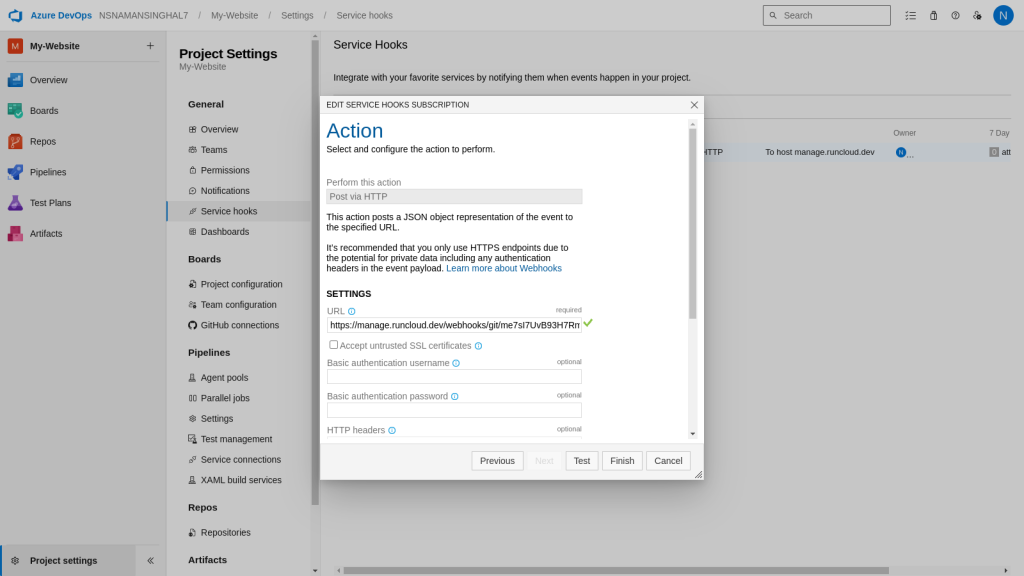
Task: Click the Finish button
Action: (622, 460)
